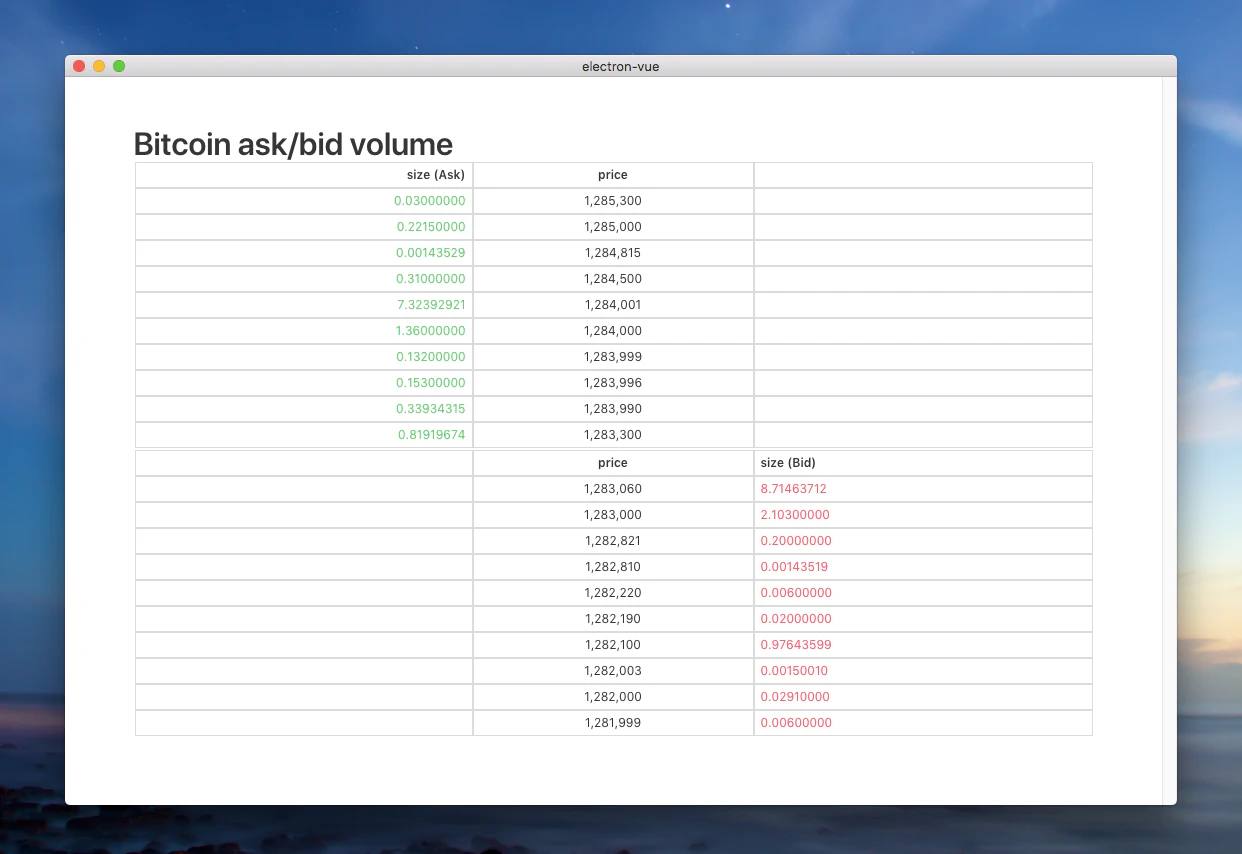Maximize the electron-vue window
Viewport: 1242px width, 854px height.
(x=119, y=66)
